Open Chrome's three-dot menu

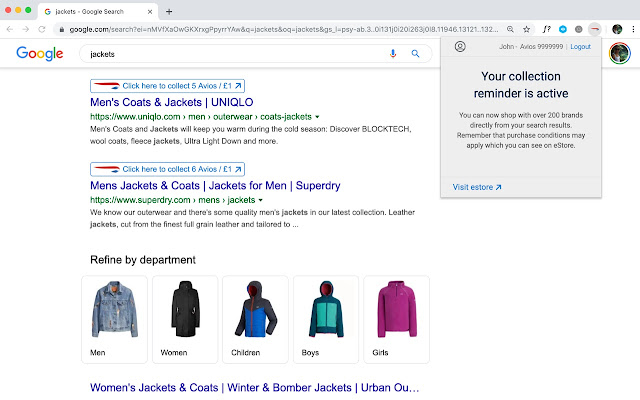[632, 30]
